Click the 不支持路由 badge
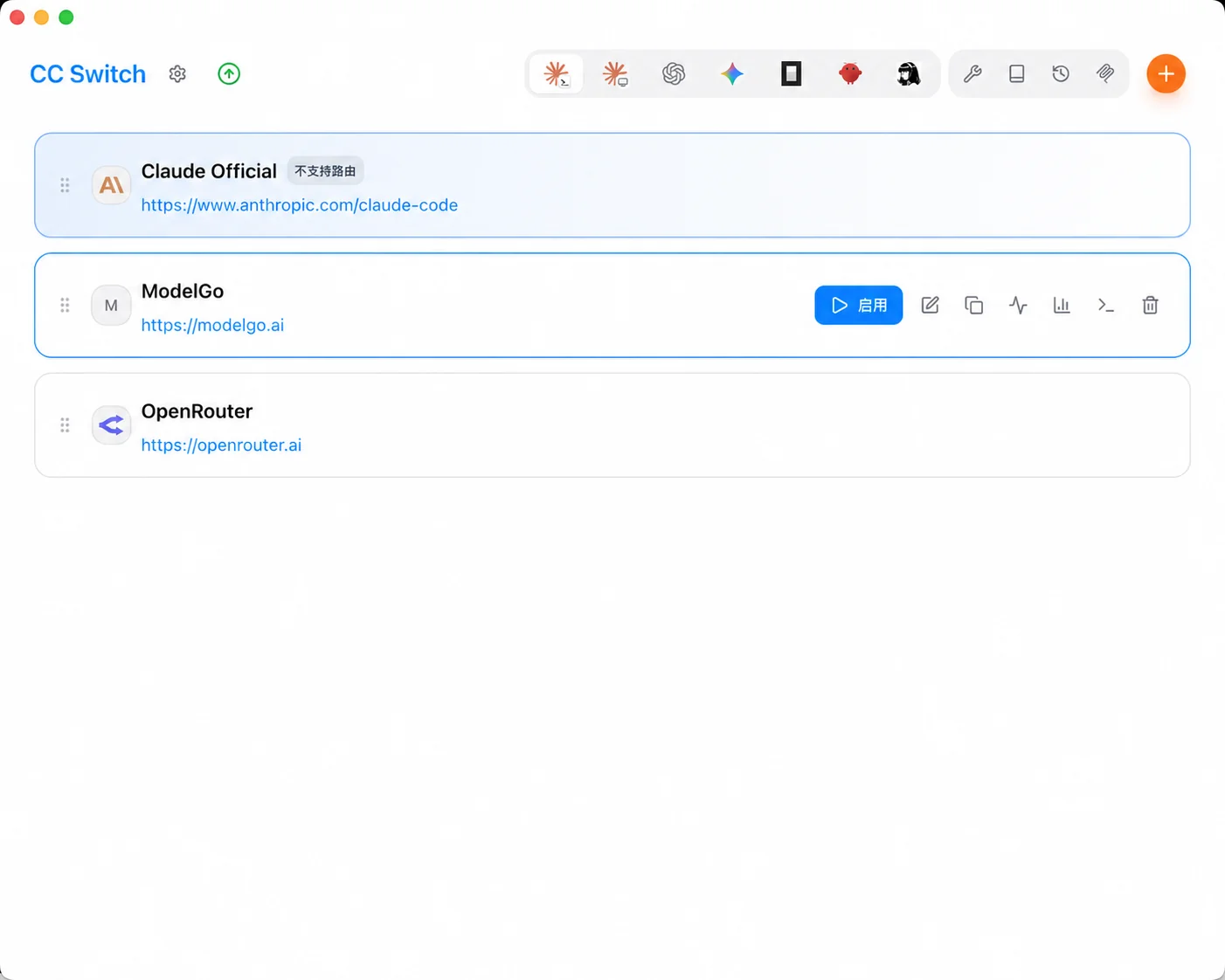This screenshot has height=980, width=1225. click(325, 171)
